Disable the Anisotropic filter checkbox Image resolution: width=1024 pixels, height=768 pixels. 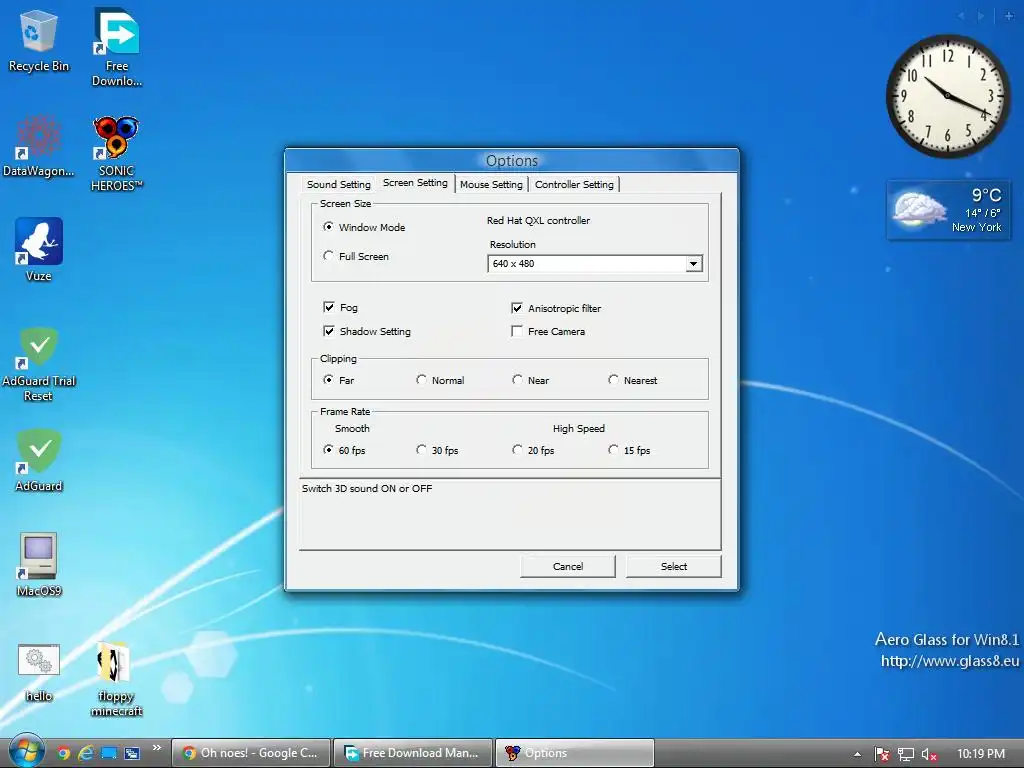tap(517, 308)
